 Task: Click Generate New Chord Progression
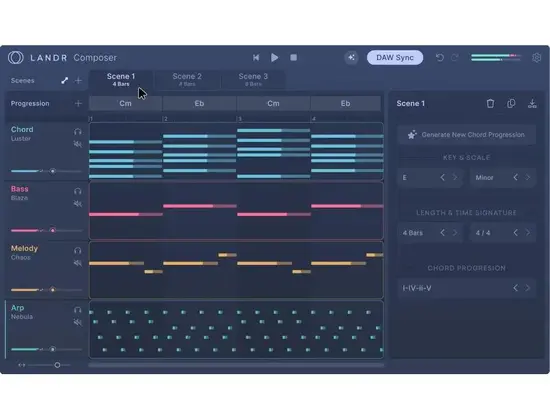[466, 135]
